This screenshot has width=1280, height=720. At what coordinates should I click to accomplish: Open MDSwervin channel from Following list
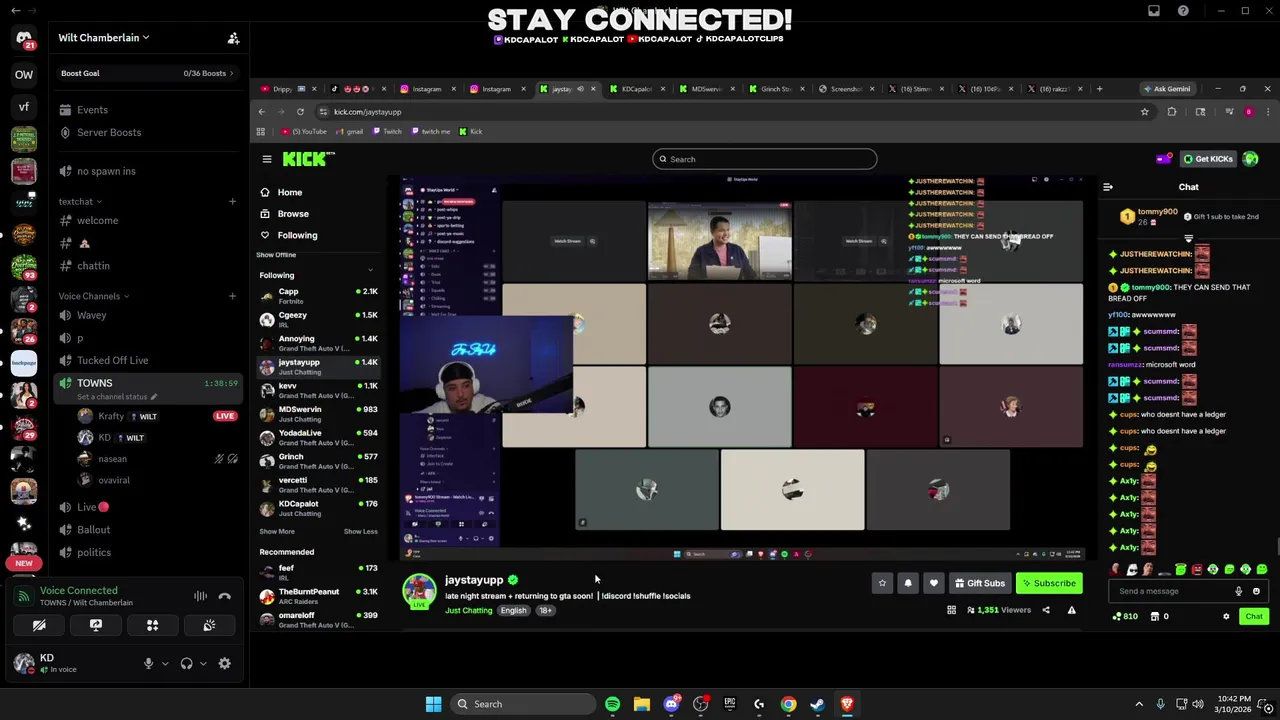(318, 414)
